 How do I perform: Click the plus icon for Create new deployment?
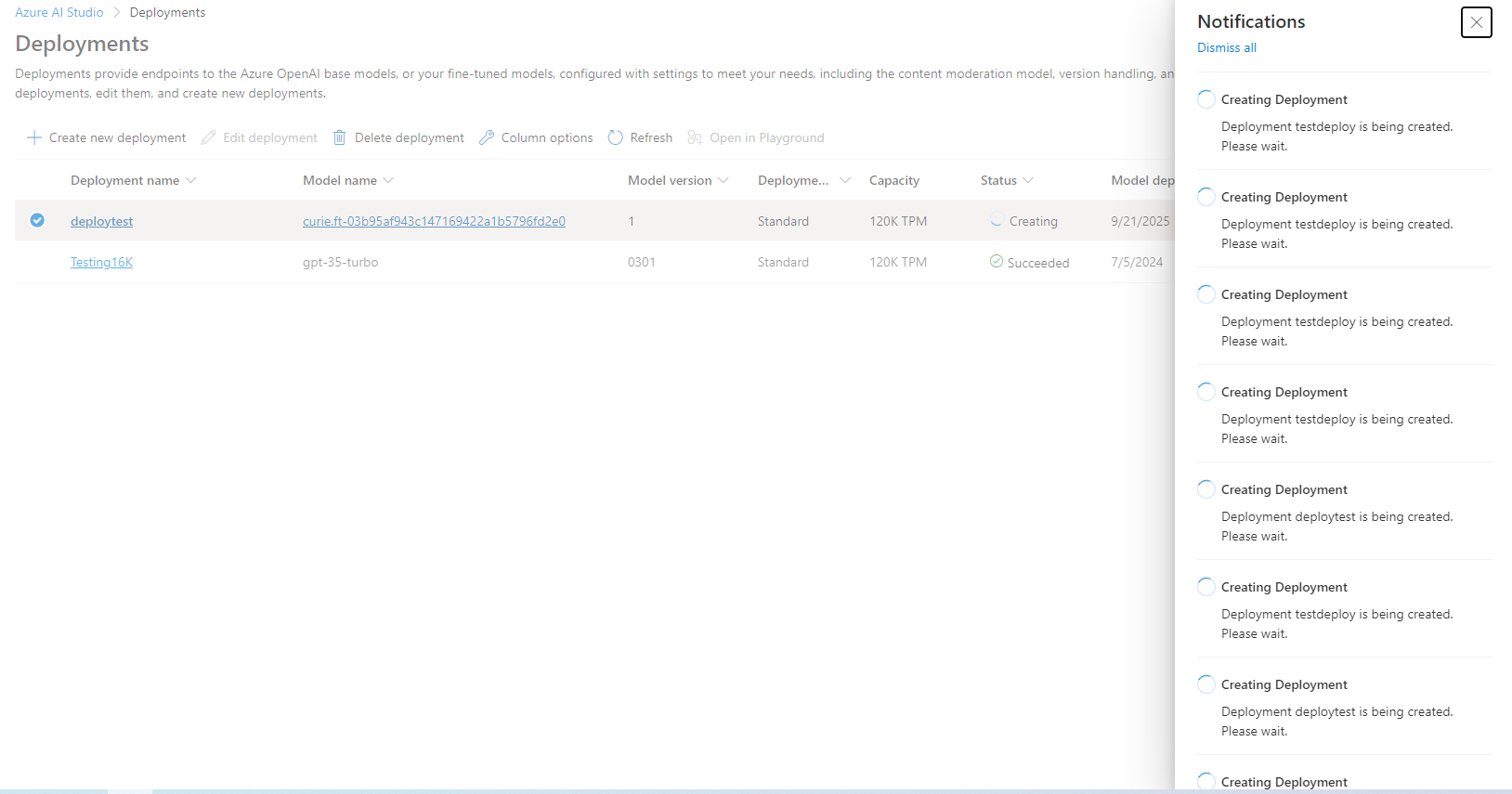tap(34, 137)
